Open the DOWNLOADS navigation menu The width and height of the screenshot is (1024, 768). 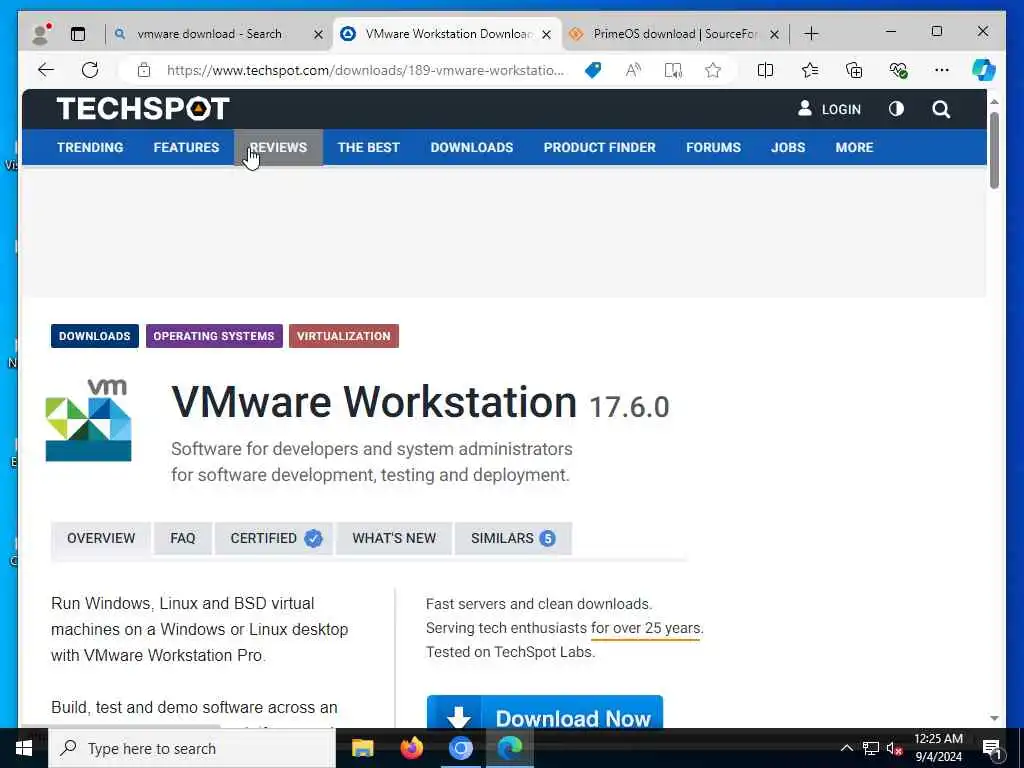pos(472,148)
